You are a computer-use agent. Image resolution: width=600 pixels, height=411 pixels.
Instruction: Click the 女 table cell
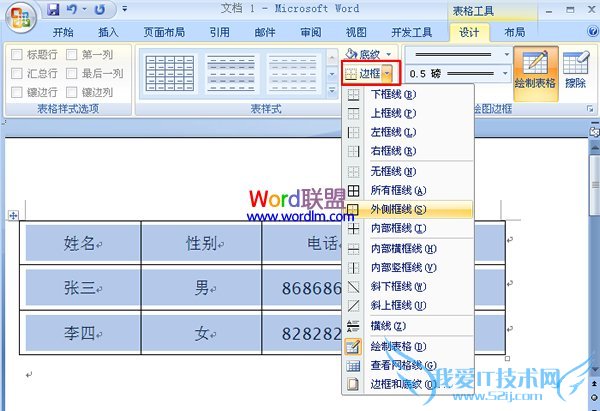click(204, 333)
